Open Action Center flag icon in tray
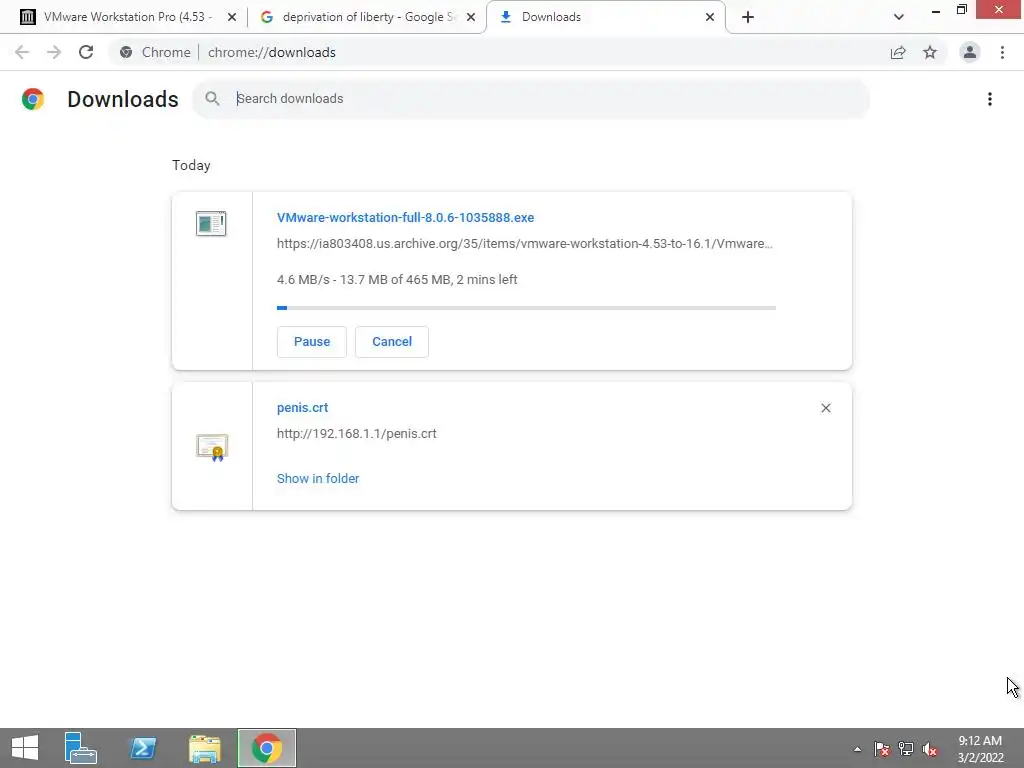The width and height of the screenshot is (1024, 768). (882, 749)
